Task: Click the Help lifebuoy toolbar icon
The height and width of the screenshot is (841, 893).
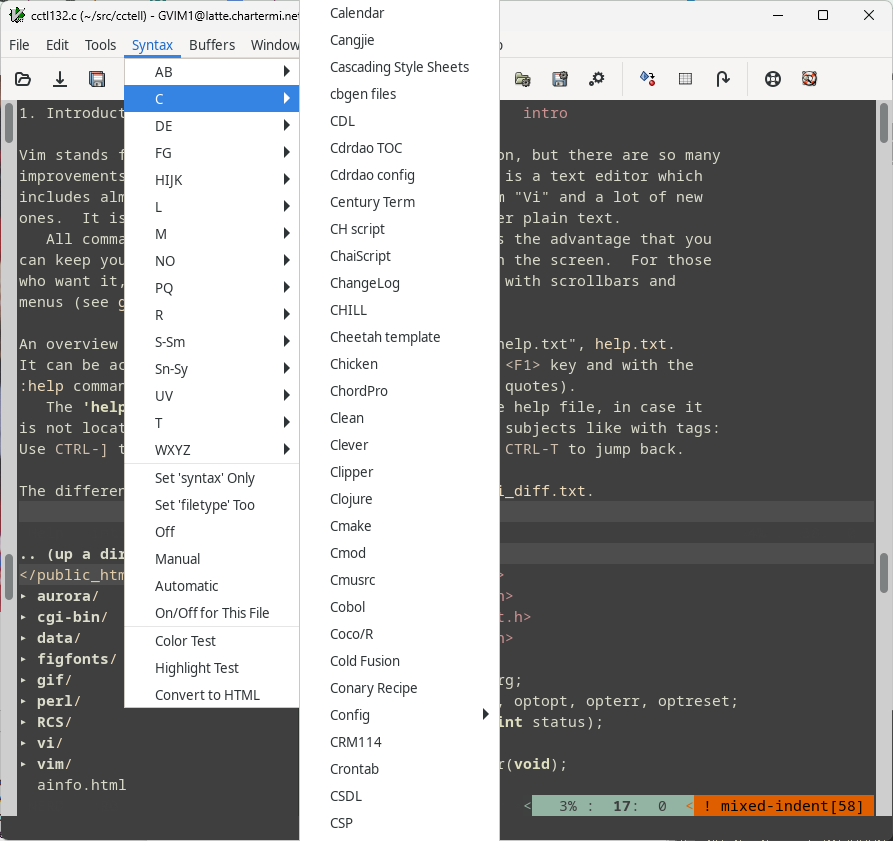Action: pyautogui.click(x=773, y=79)
